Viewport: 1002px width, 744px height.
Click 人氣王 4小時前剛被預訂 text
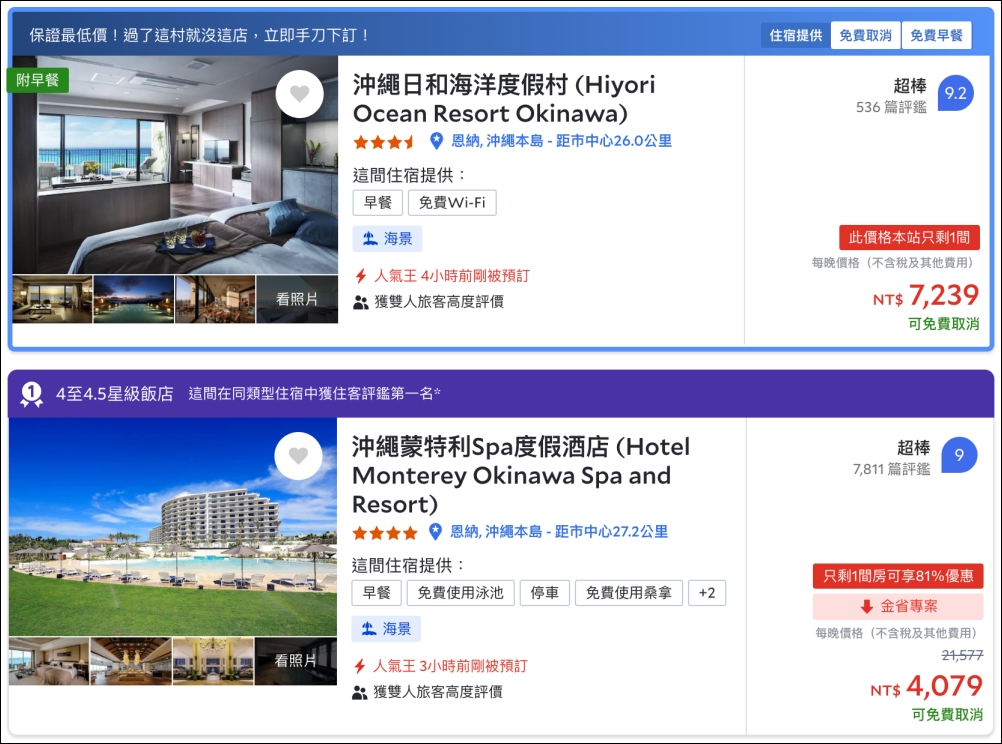(x=452, y=276)
